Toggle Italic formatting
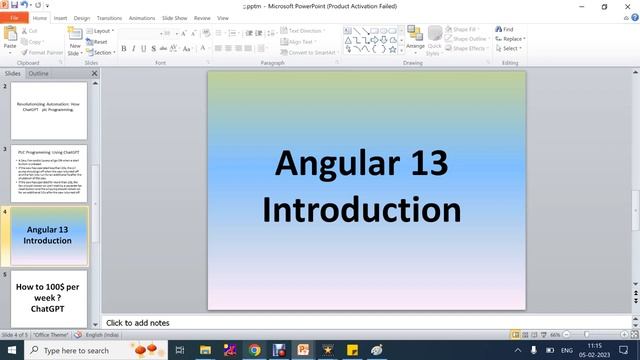This screenshot has height=360, width=640. [133, 49]
